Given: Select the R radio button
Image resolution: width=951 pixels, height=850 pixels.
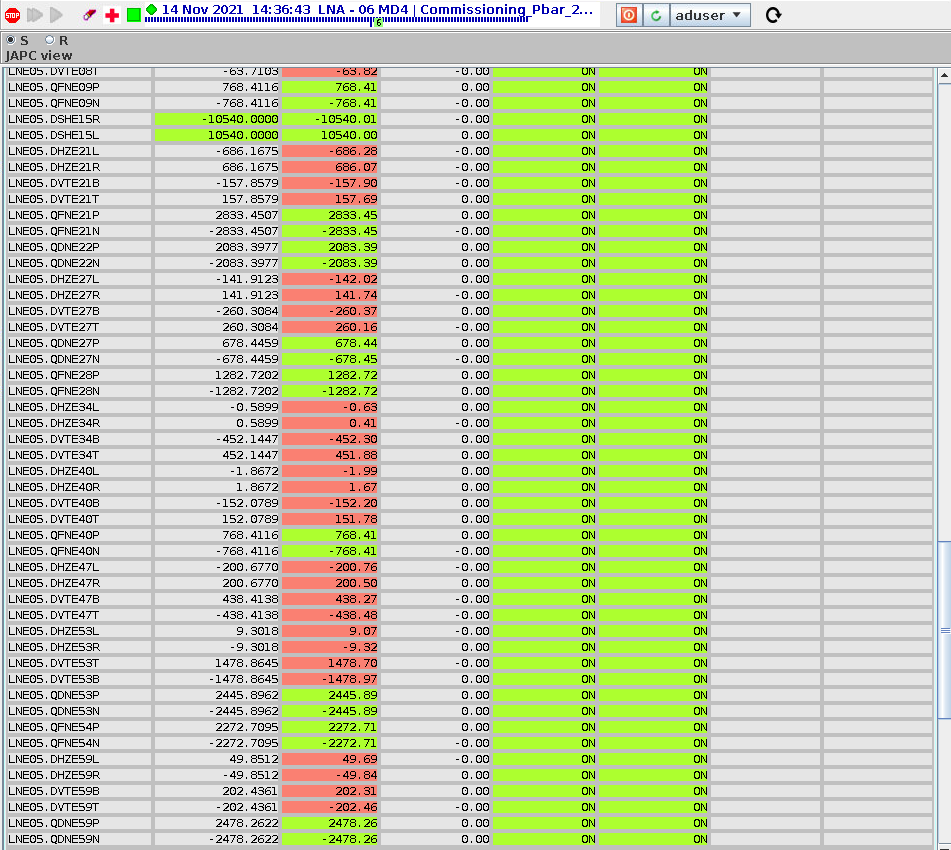Looking at the screenshot, I should pos(50,40).
